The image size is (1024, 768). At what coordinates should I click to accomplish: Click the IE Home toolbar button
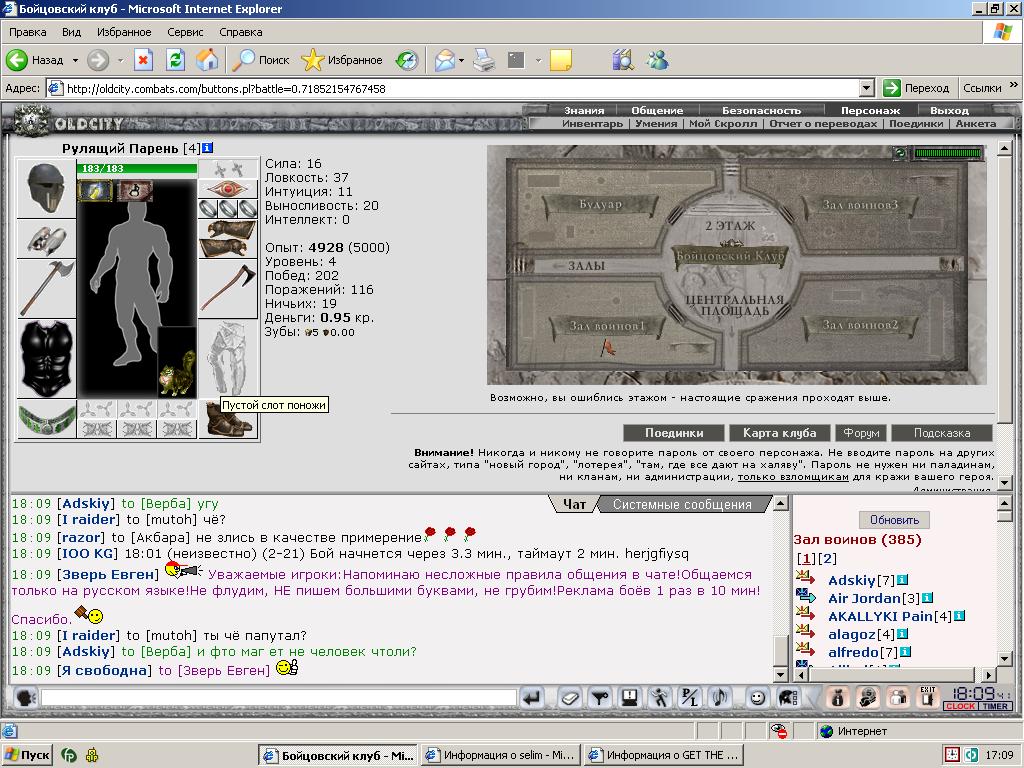[207, 60]
